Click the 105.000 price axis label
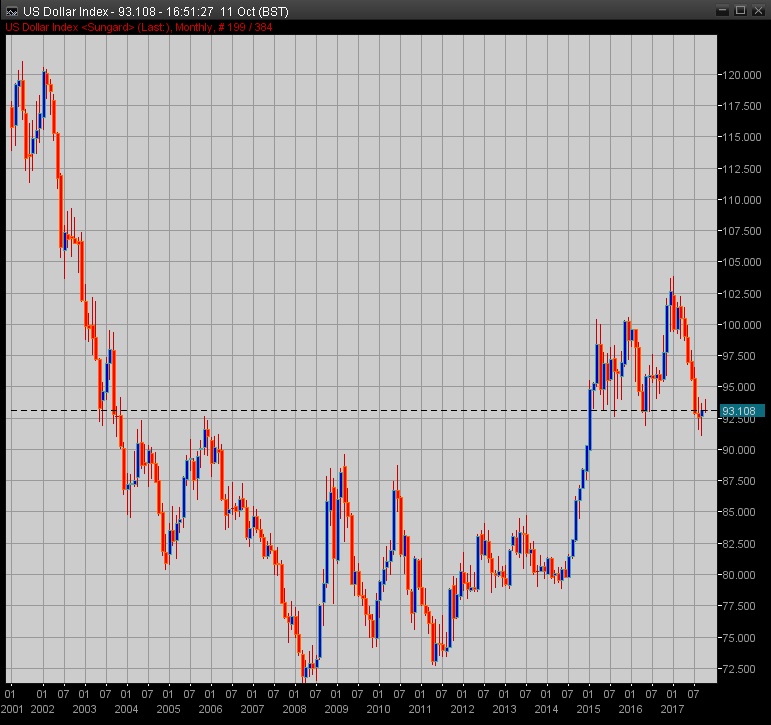 point(739,262)
